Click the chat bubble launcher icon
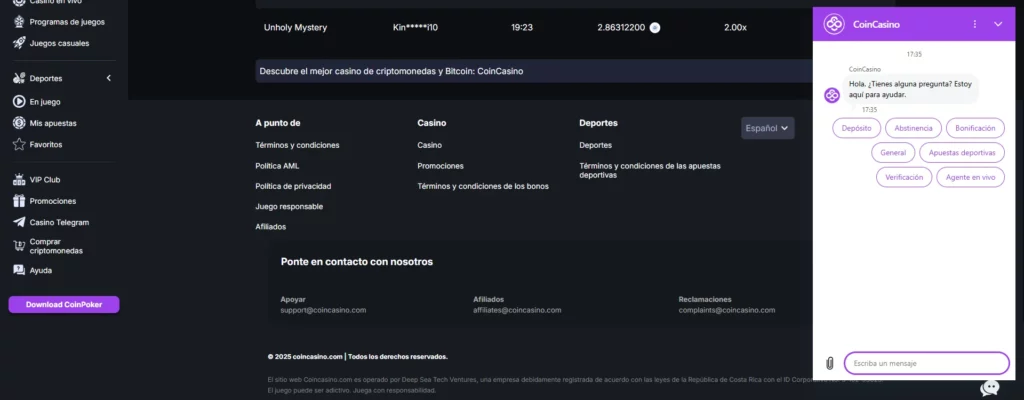 point(990,388)
